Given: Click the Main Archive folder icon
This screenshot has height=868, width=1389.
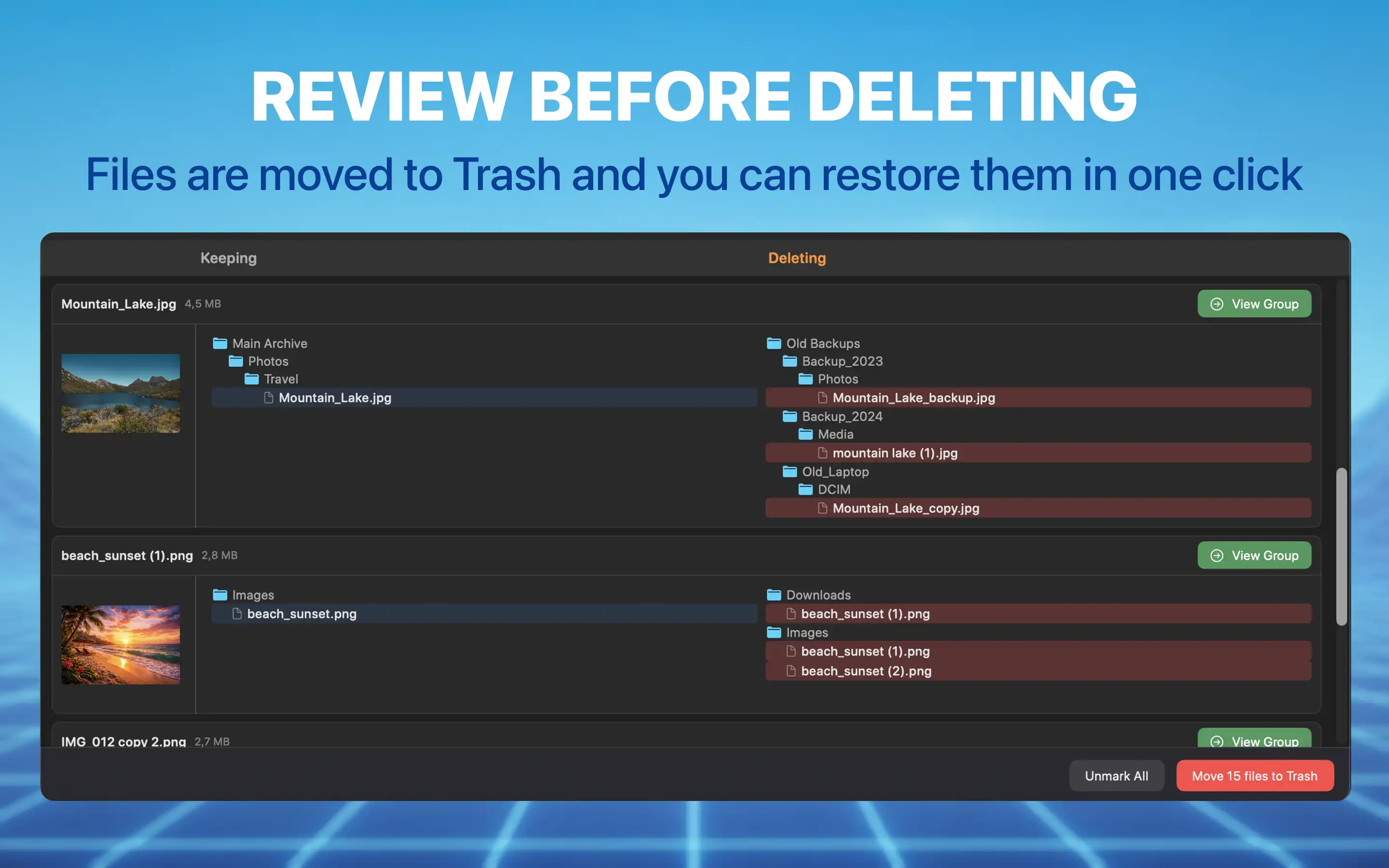Looking at the screenshot, I should (x=220, y=343).
